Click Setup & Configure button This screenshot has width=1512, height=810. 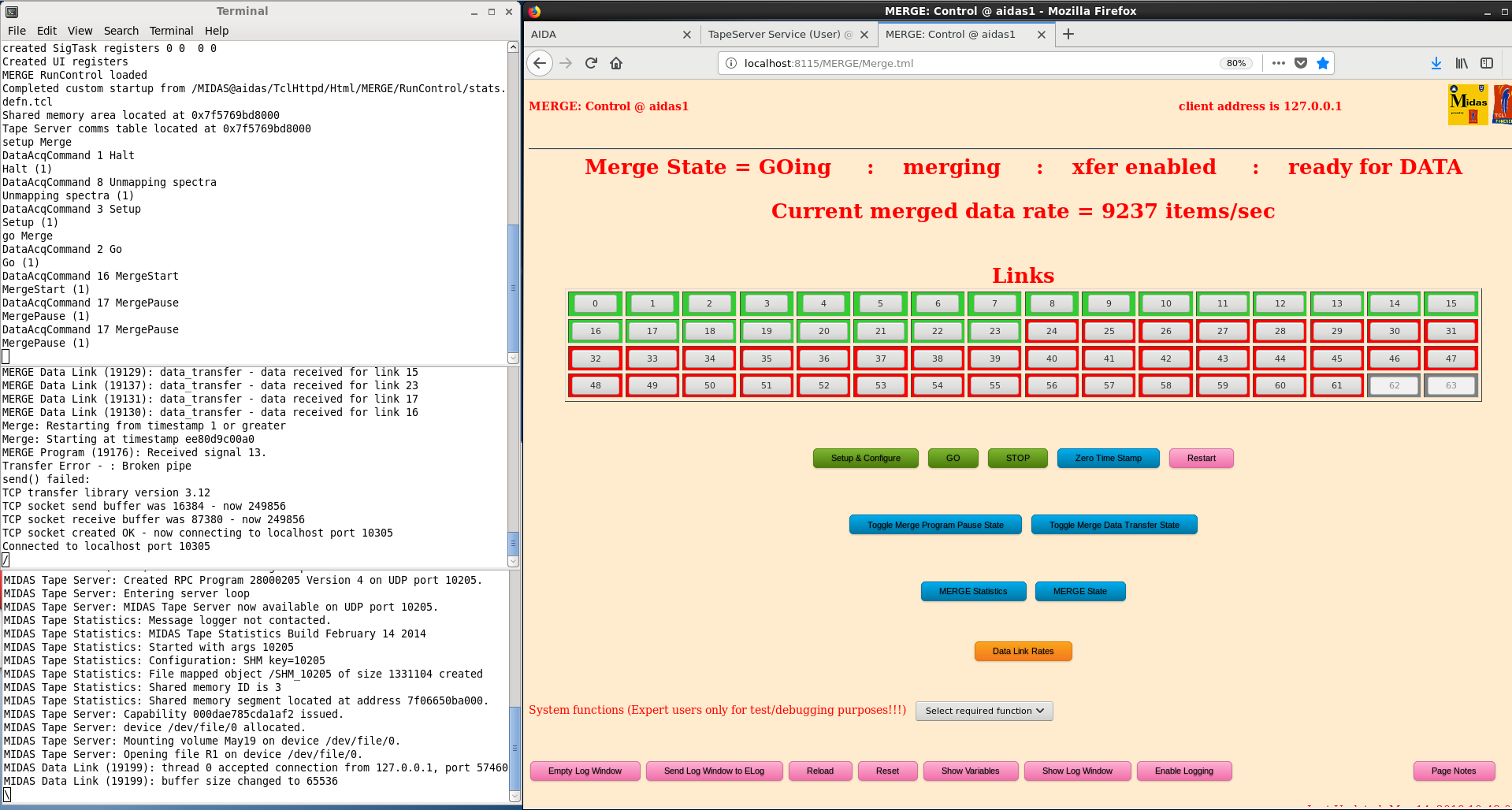click(x=865, y=458)
